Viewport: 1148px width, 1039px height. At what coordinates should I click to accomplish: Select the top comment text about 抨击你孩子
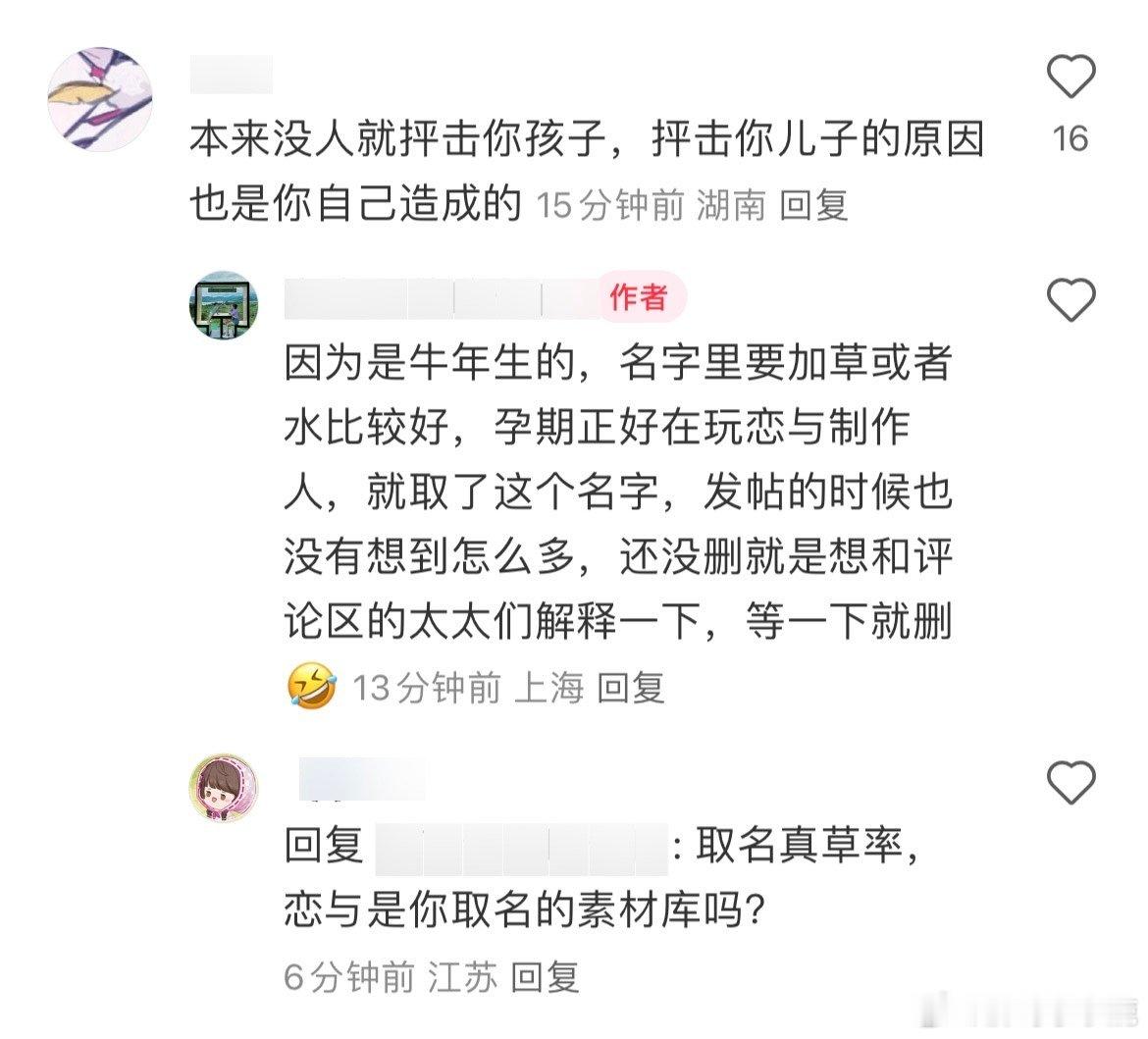587,171
